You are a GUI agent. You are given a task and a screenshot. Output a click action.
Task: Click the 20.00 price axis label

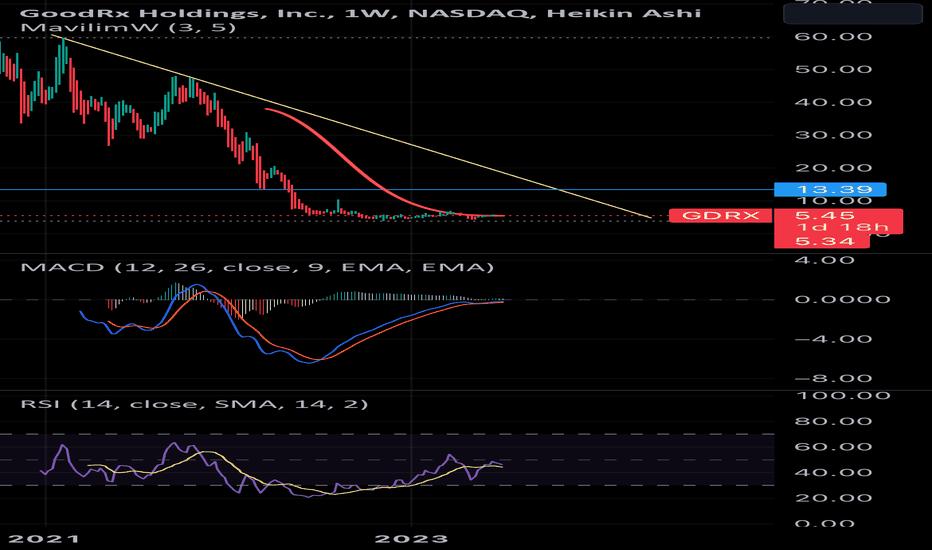pyautogui.click(x=833, y=168)
